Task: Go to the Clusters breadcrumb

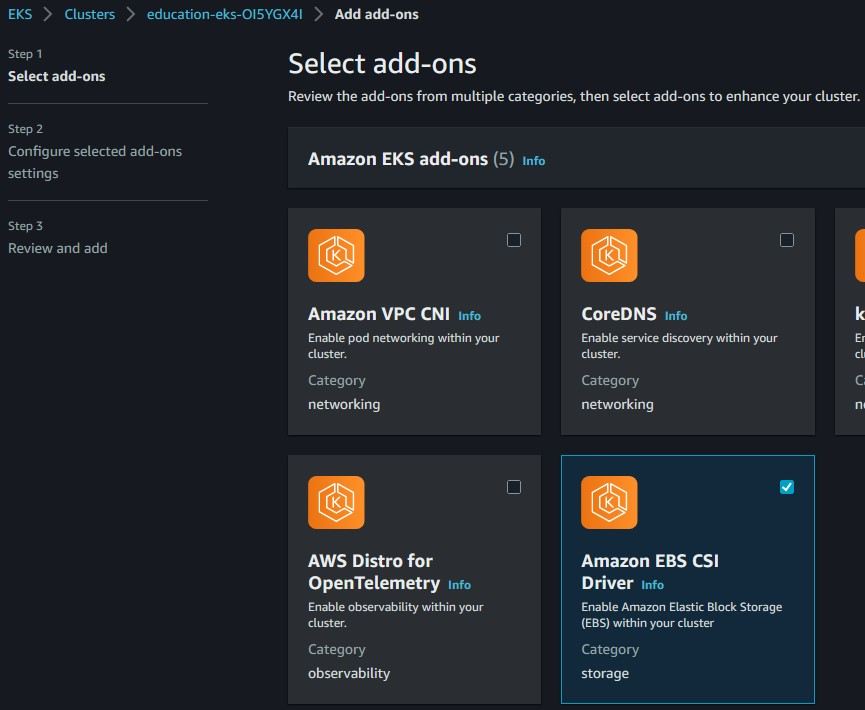Action: coord(89,14)
